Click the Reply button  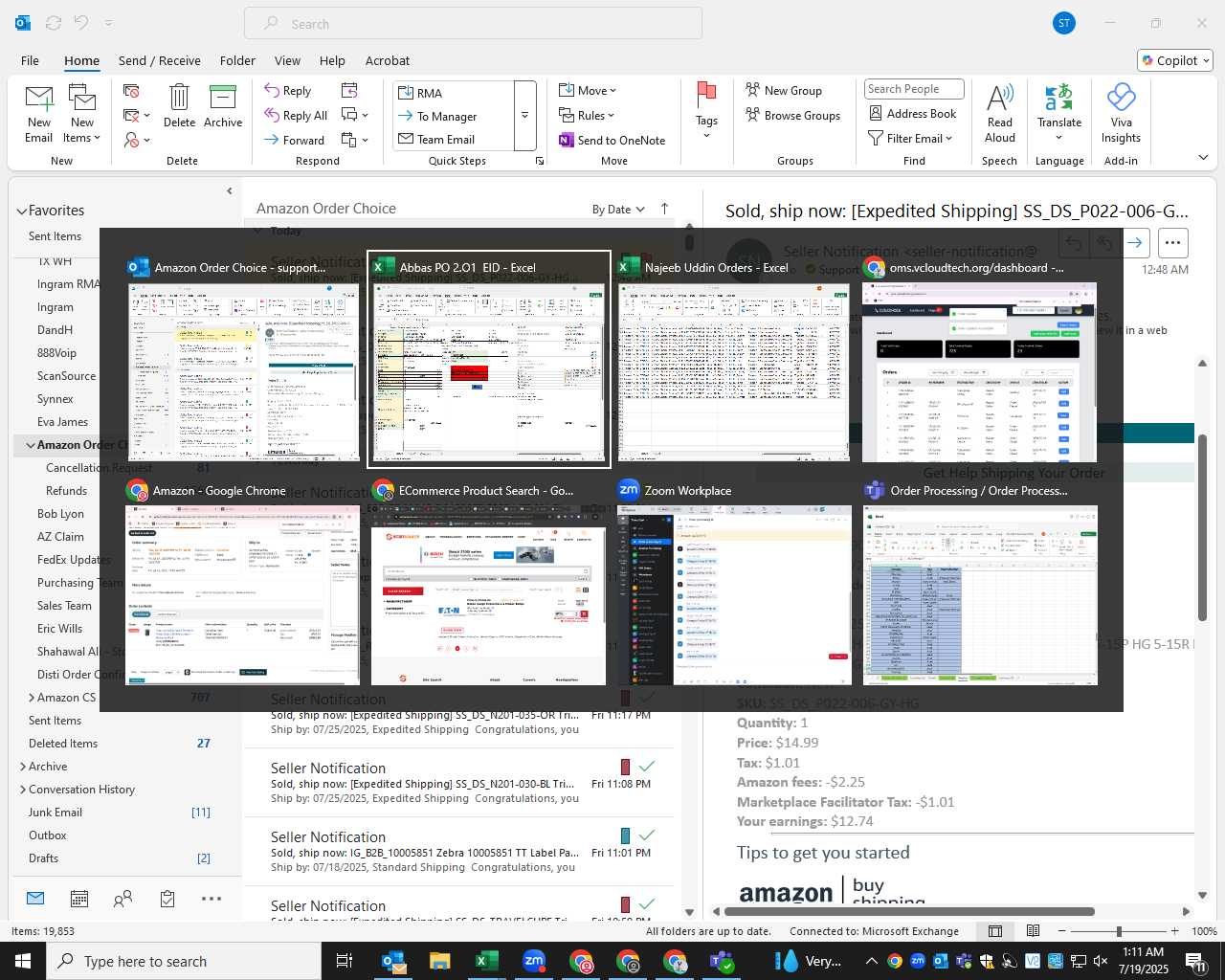(x=288, y=90)
